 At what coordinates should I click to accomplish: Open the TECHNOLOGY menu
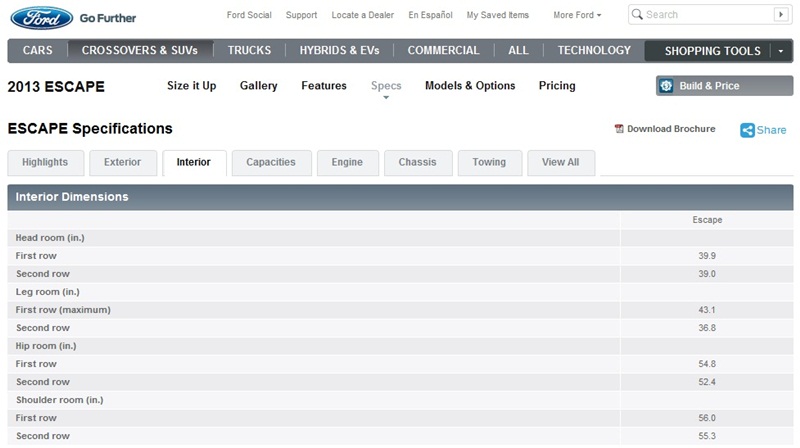click(x=594, y=51)
